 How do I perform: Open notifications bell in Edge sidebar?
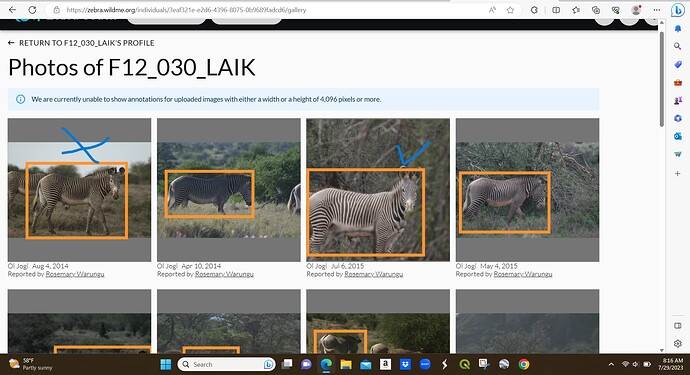pyautogui.click(x=678, y=29)
